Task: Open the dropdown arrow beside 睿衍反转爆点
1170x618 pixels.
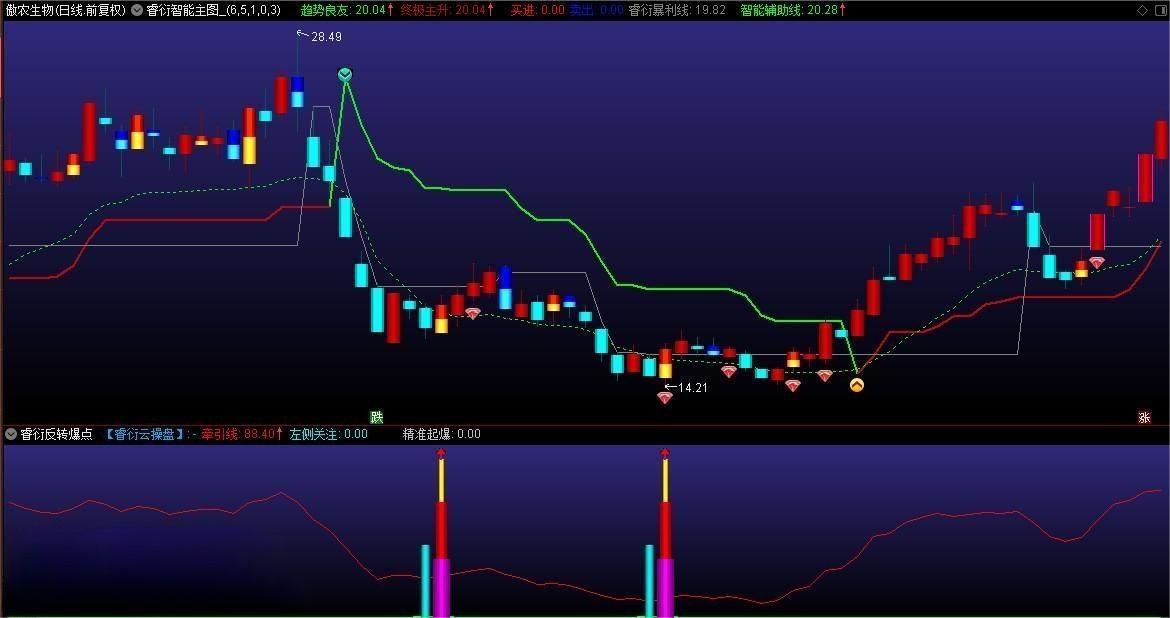Action: click(10, 434)
